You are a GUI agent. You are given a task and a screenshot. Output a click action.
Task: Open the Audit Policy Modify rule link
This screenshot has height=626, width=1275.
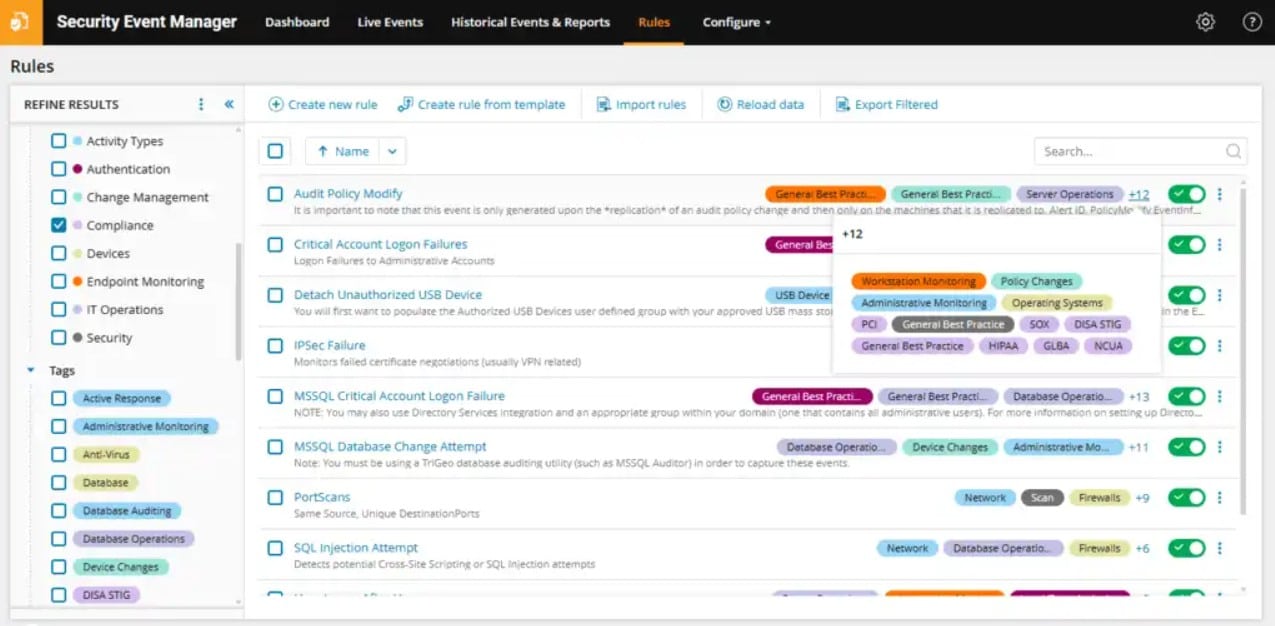coord(348,193)
